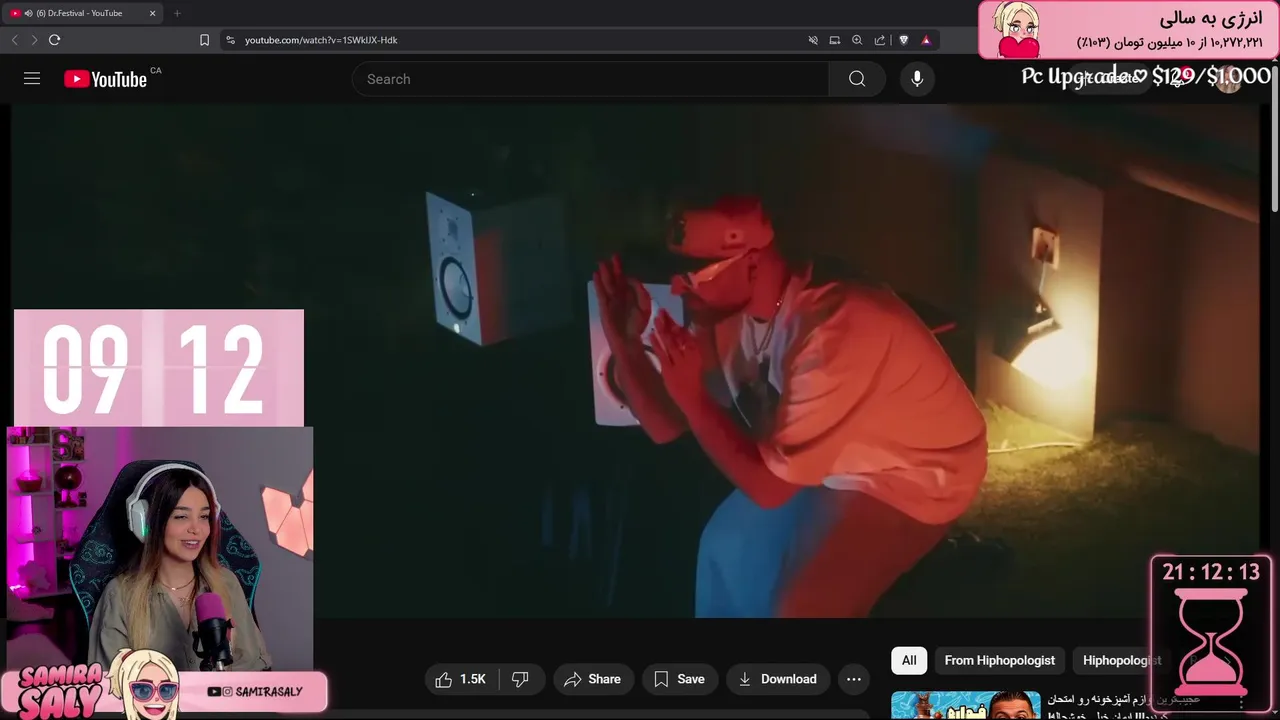Open the page zoom magnifier icon

point(857,40)
